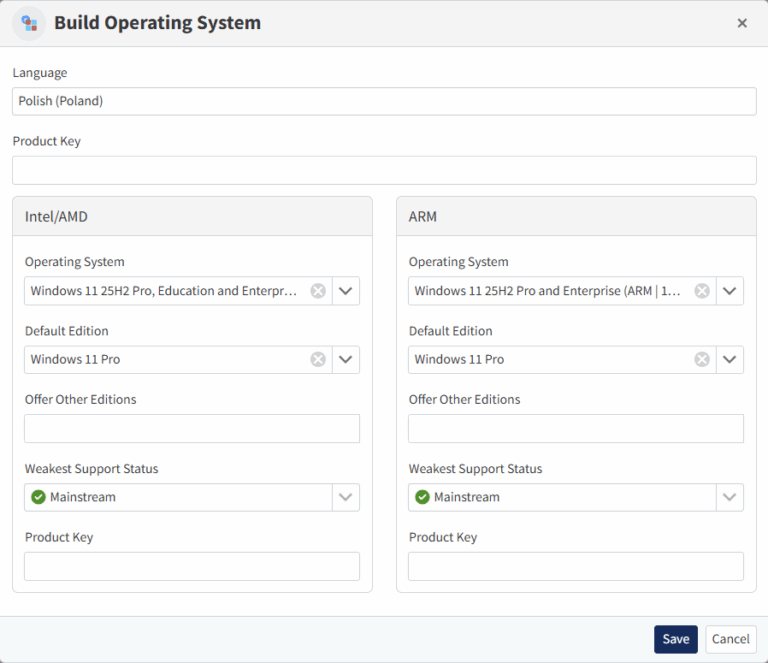The image size is (768, 663).
Task: Expand the ARM Operating System dropdown arrow
Action: (x=730, y=291)
